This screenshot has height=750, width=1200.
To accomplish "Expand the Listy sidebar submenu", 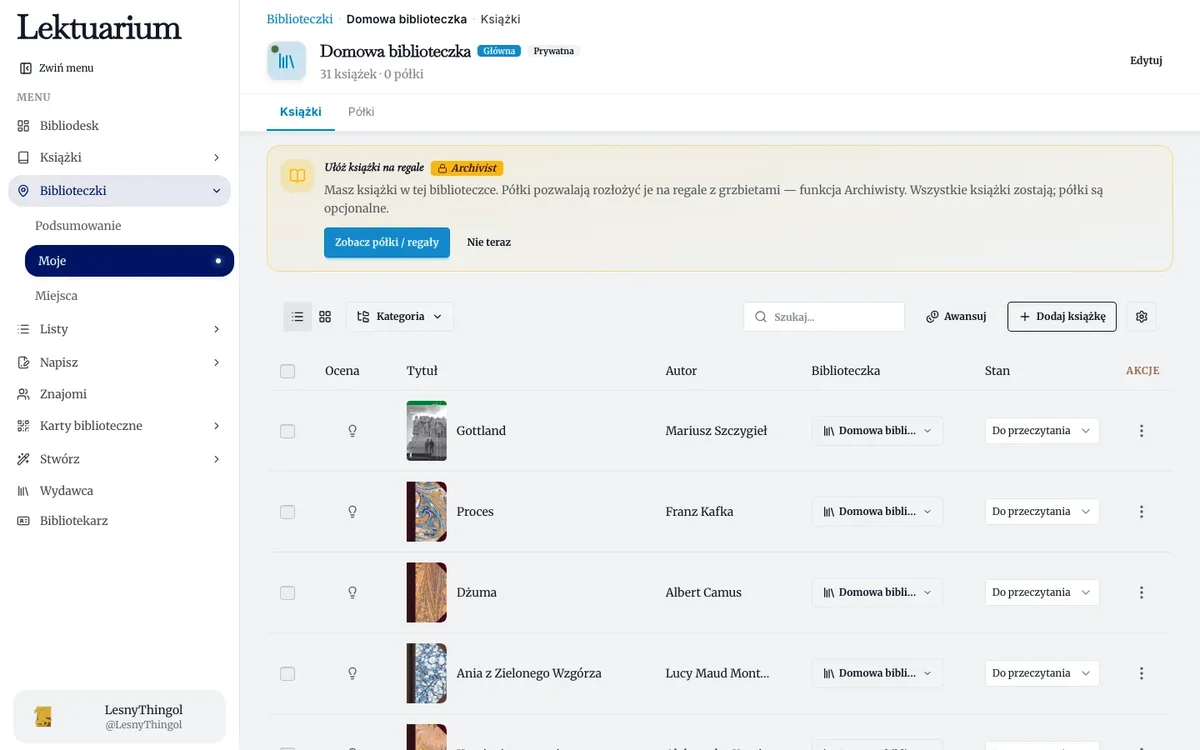I will click(x=217, y=329).
